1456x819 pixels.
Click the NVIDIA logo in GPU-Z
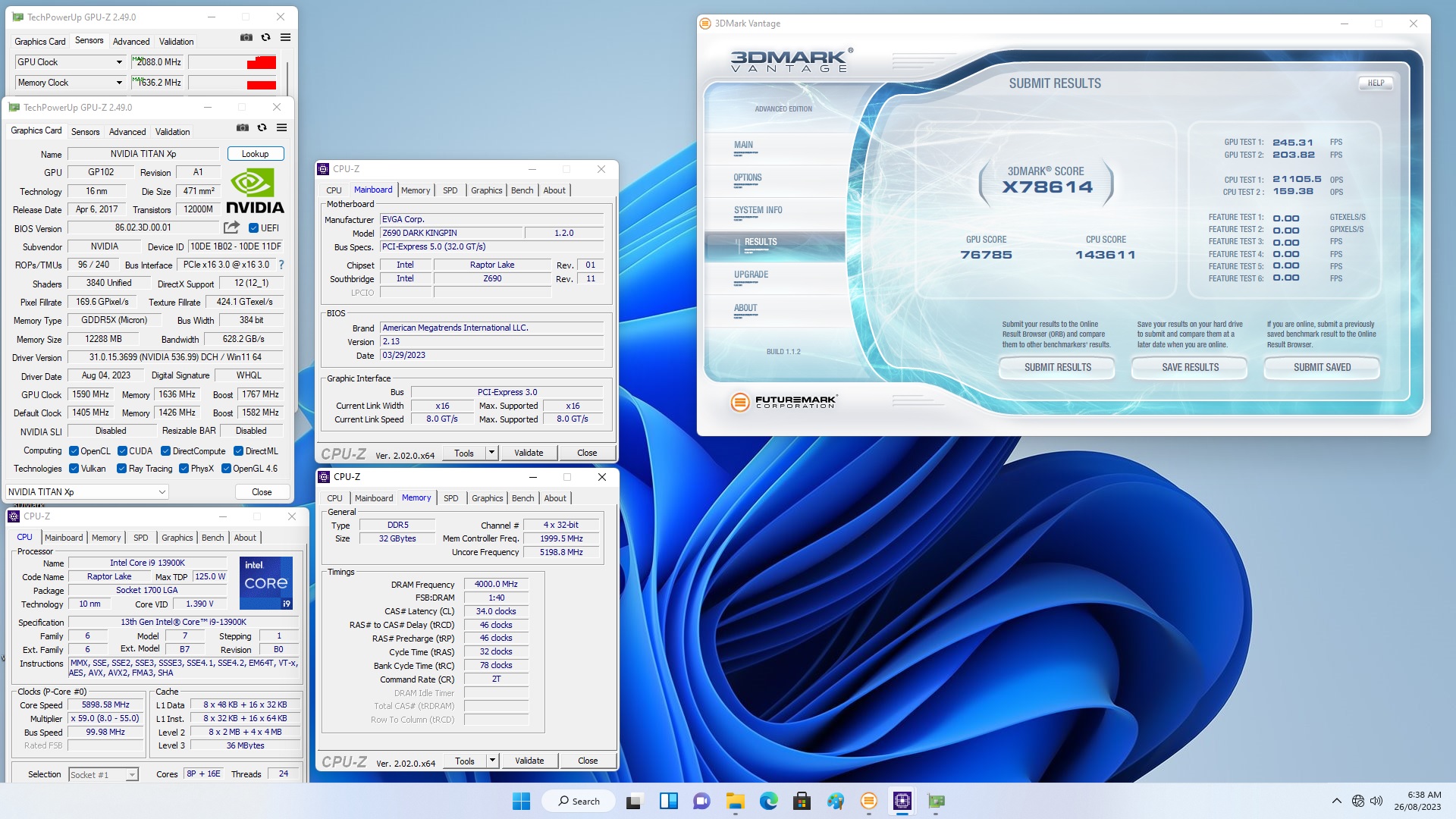256,192
